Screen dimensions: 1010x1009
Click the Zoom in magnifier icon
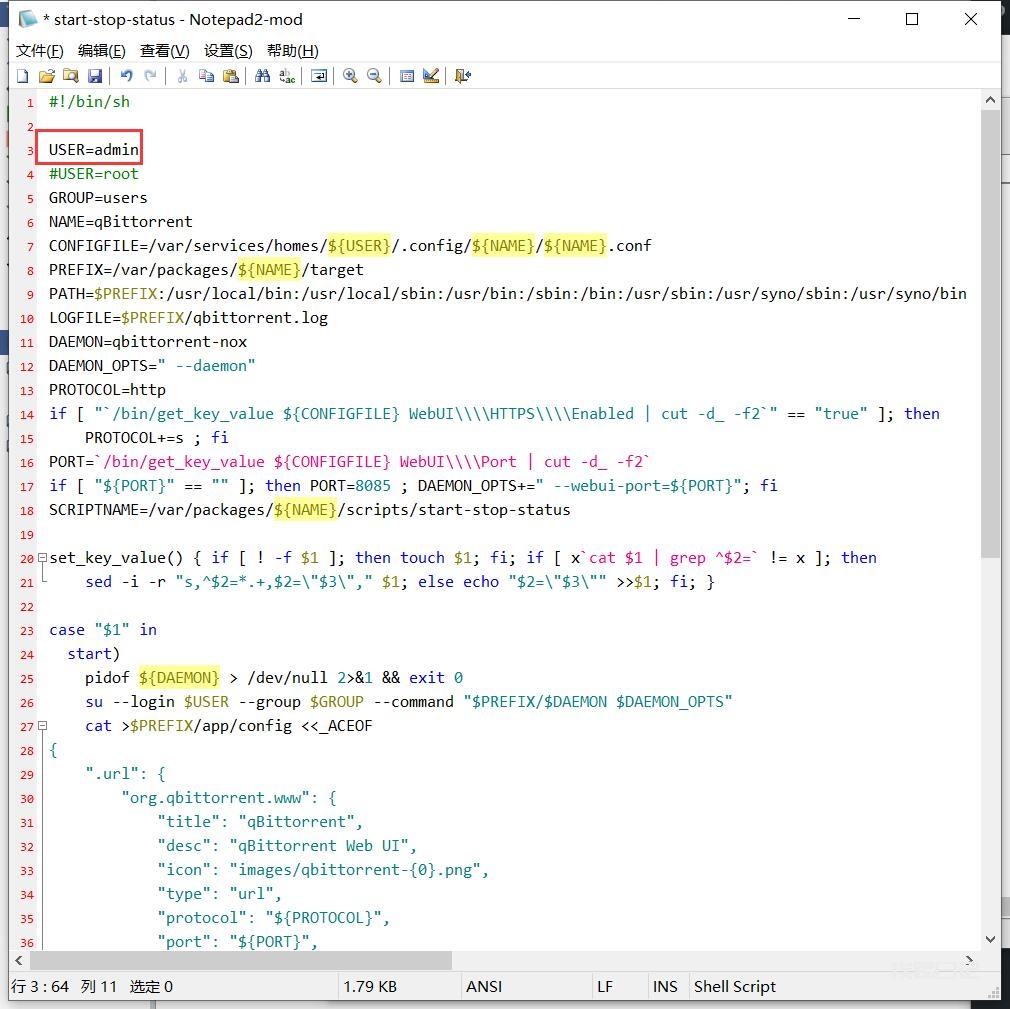[350, 76]
